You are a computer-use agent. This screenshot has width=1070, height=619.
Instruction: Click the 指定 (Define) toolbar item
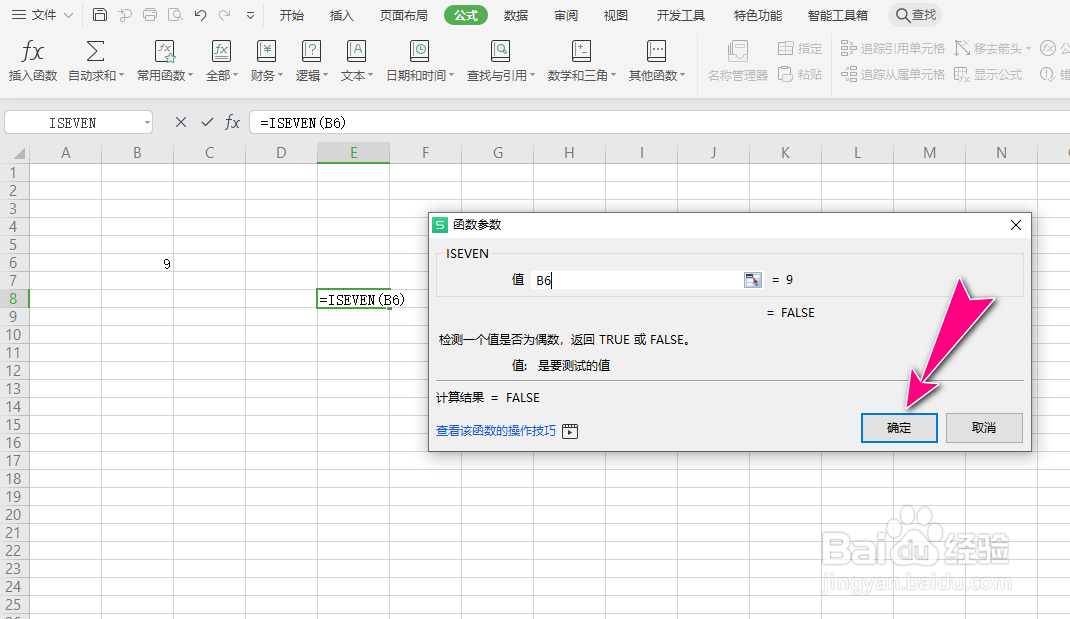(800, 48)
